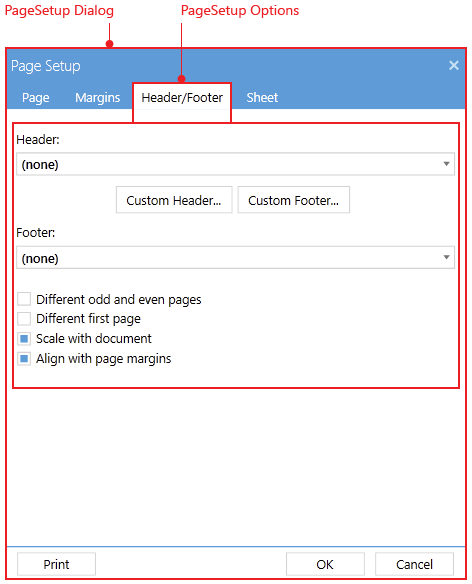
Task: Open the Footer dropdown list
Action: [x=235, y=257]
